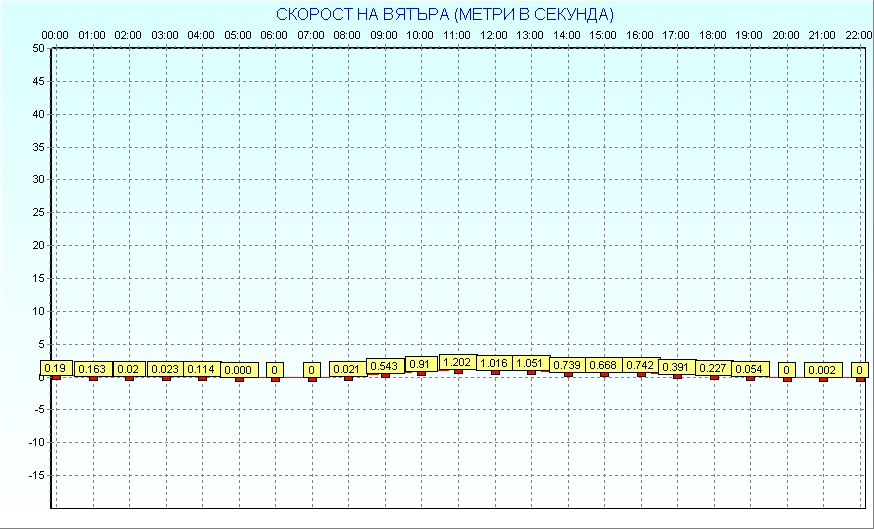Click the 0.002 value label

[823, 370]
